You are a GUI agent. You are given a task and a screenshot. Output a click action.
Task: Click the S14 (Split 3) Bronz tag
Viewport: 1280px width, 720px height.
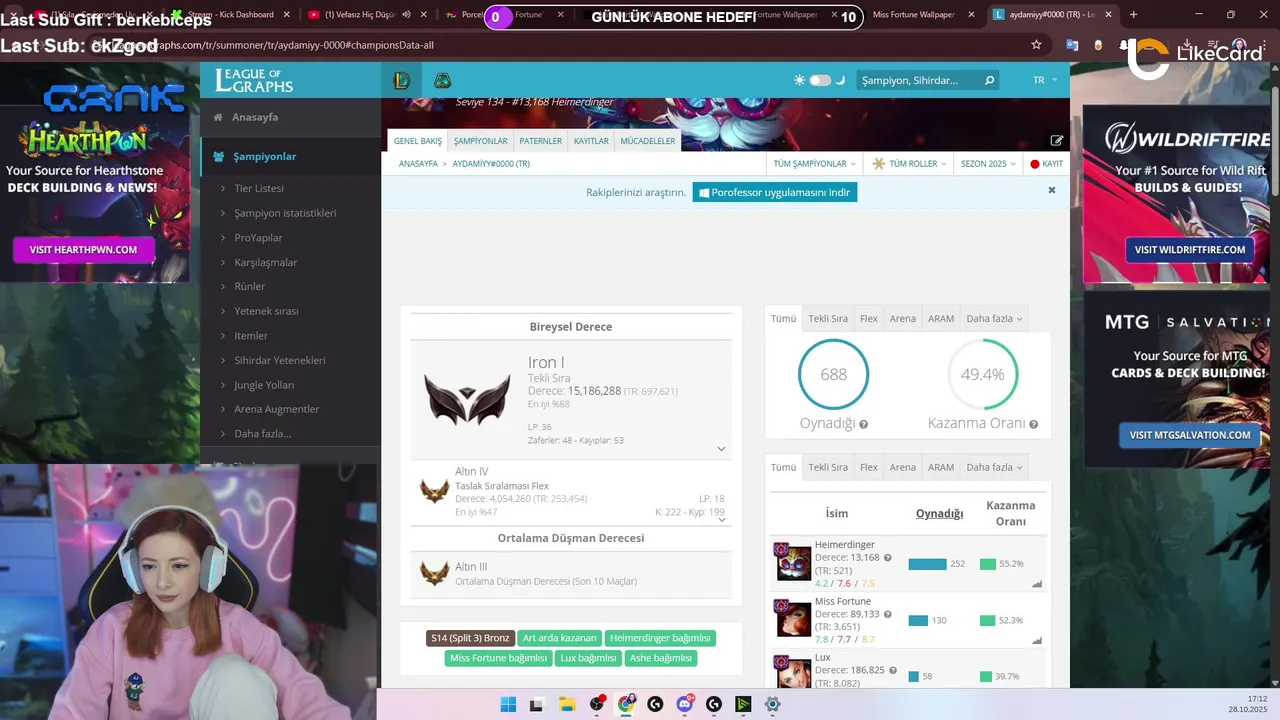pyautogui.click(x=470, y=638)
